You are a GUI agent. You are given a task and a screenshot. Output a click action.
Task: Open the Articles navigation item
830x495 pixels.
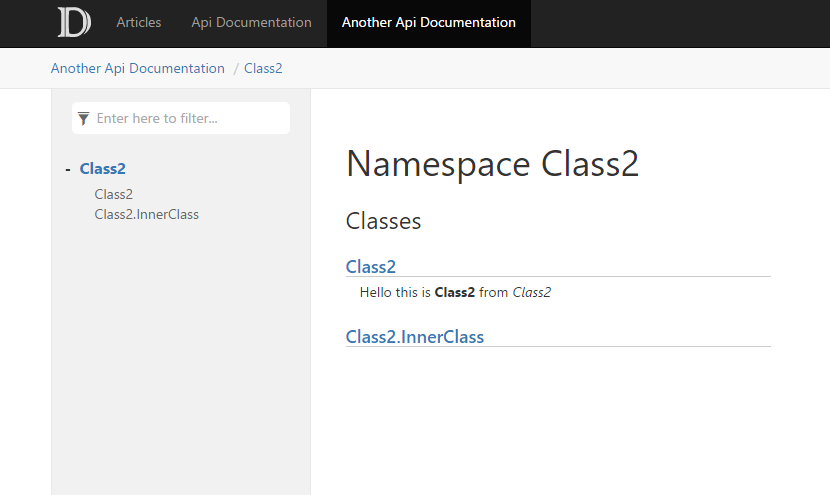click(138, 22)
